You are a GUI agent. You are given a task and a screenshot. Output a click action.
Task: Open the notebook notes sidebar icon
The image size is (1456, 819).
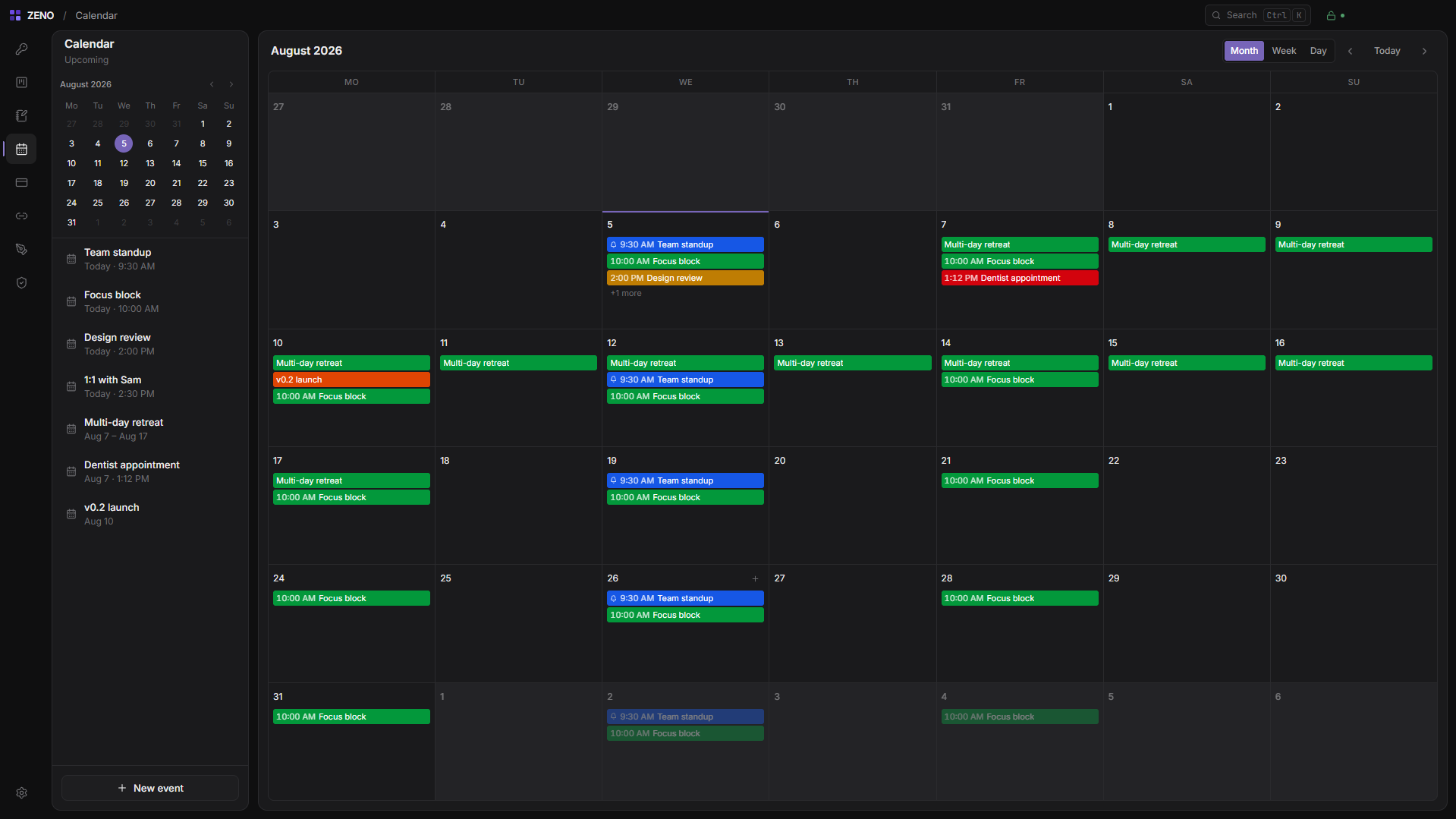21,115
